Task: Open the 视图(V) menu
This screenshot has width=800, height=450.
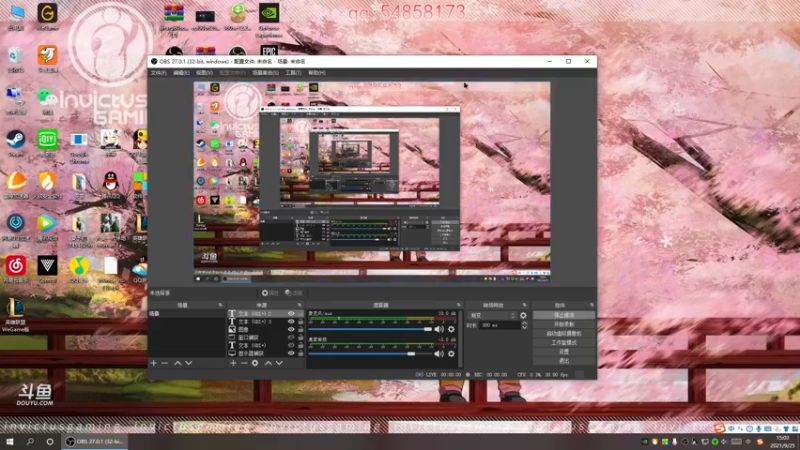Action: (204, 73)
